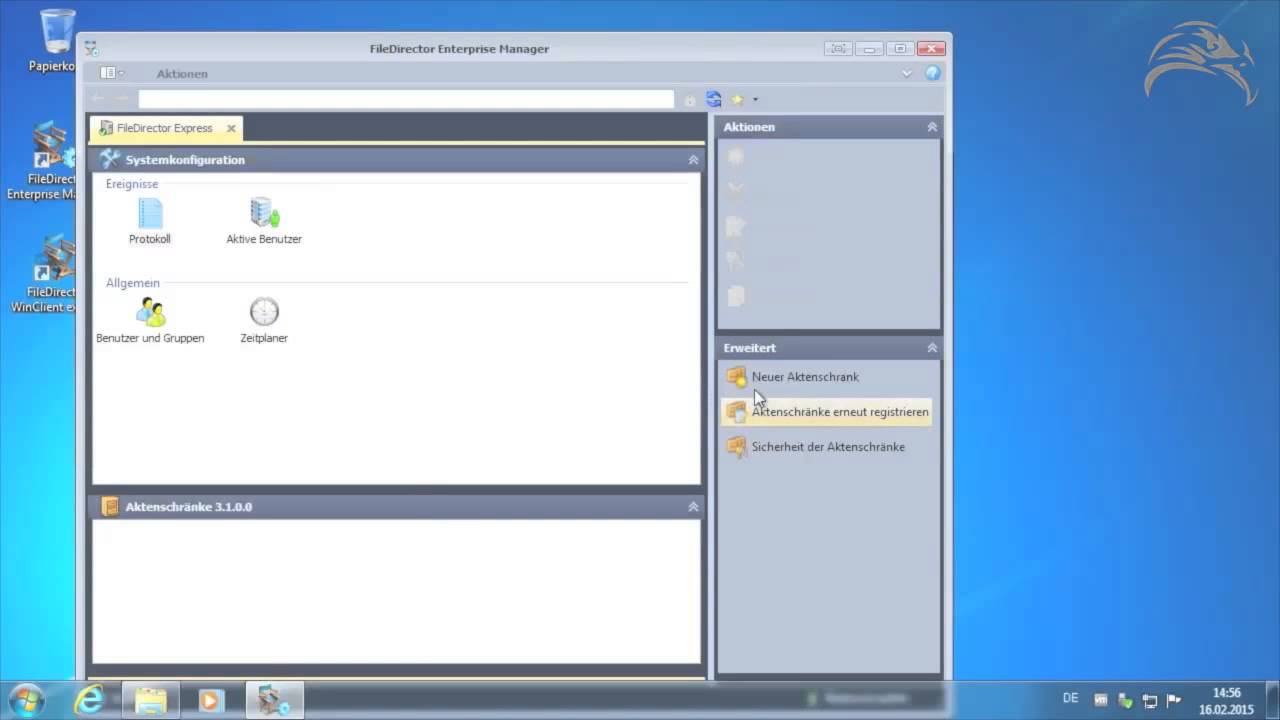Screen dimensions: 1280x720
Task: Click the full-screen button in title bar
Action: point(838,48)
